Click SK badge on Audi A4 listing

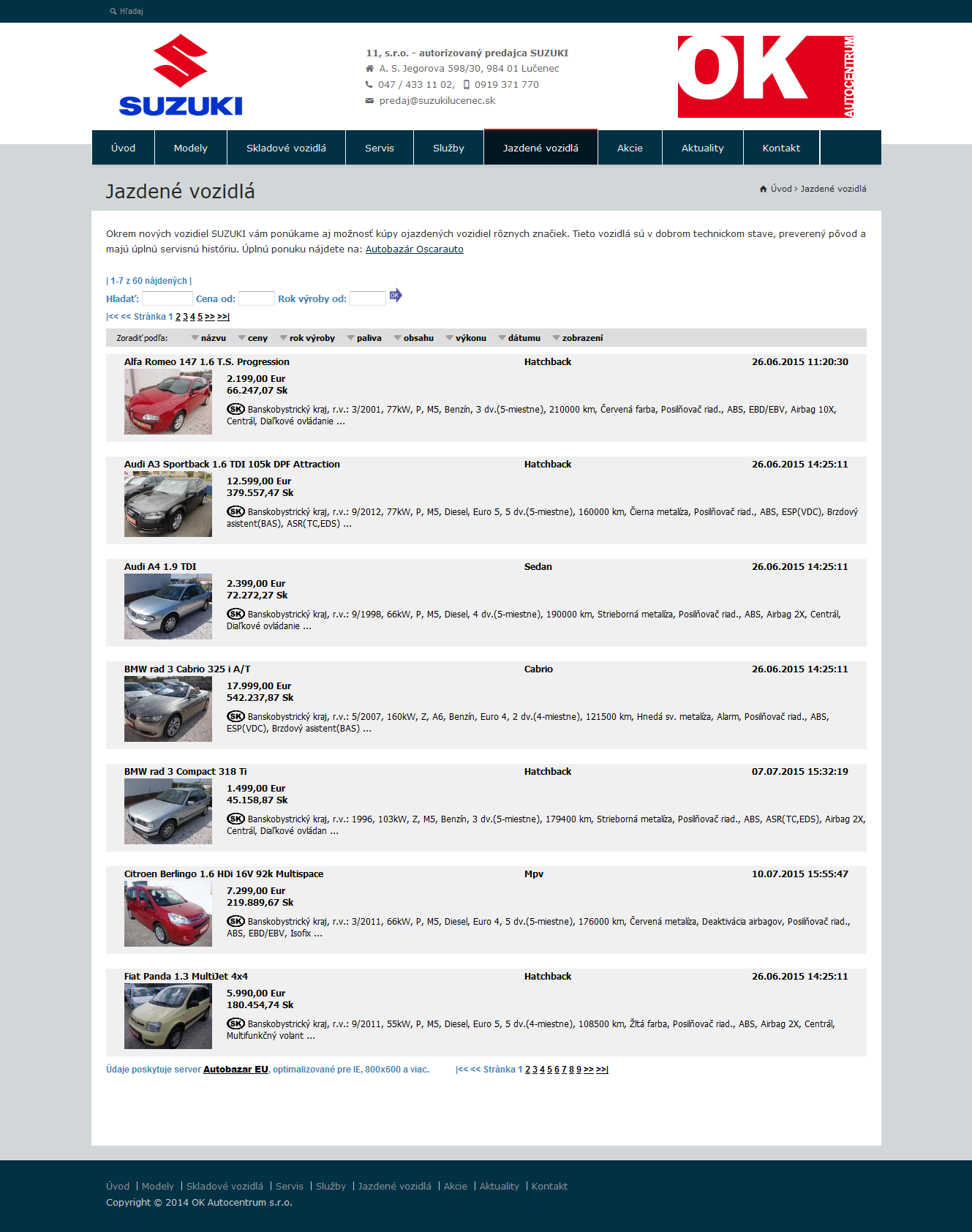click(x=236, y=614)
